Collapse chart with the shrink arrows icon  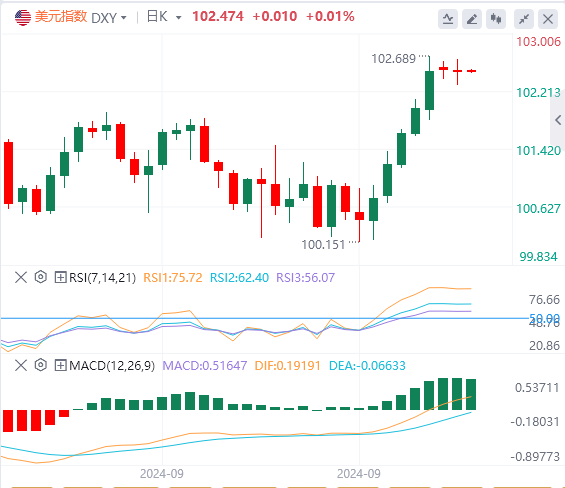click(x=524, y=19)
